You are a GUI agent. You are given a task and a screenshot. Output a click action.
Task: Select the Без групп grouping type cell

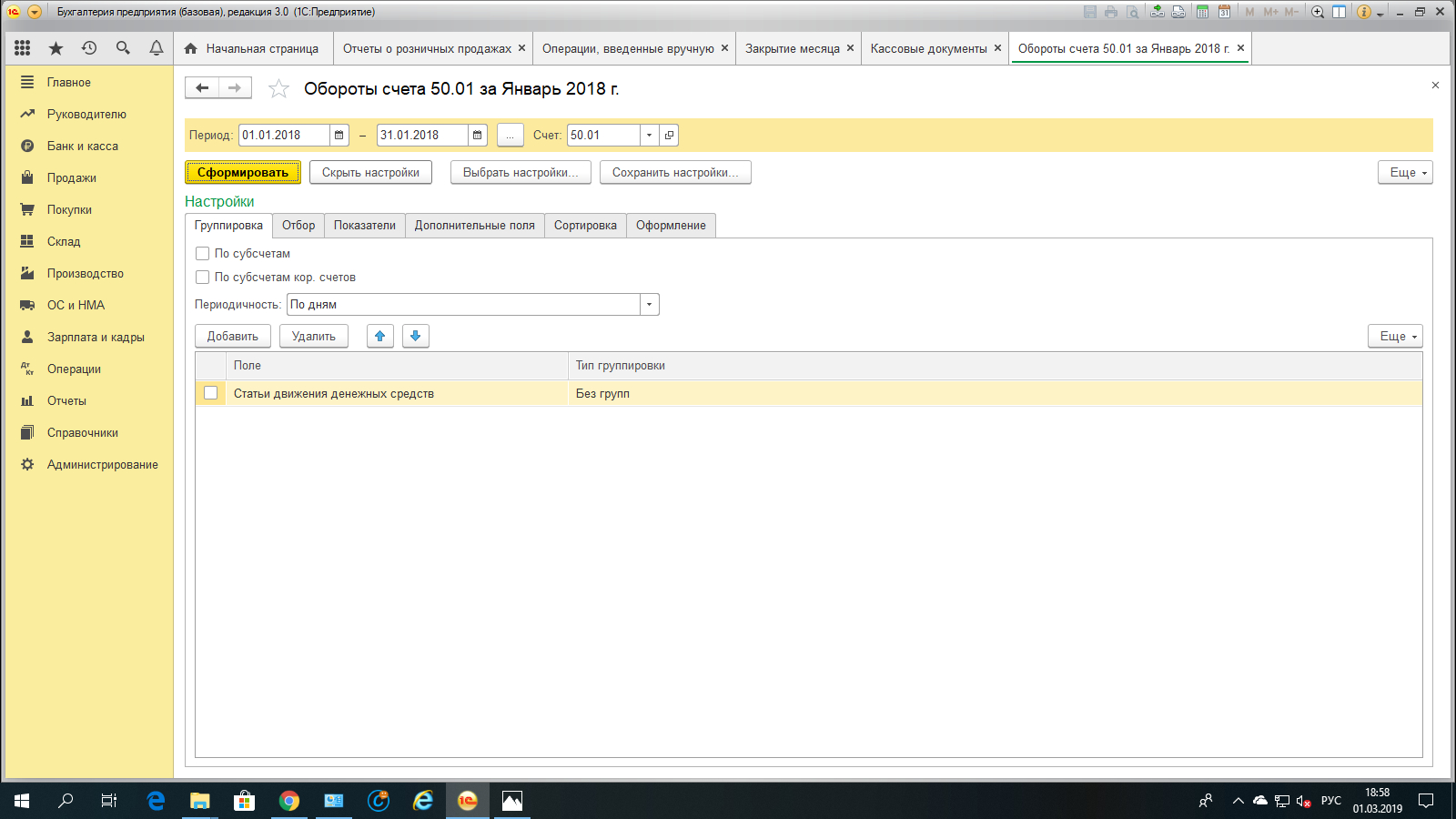tap(995, 393)
